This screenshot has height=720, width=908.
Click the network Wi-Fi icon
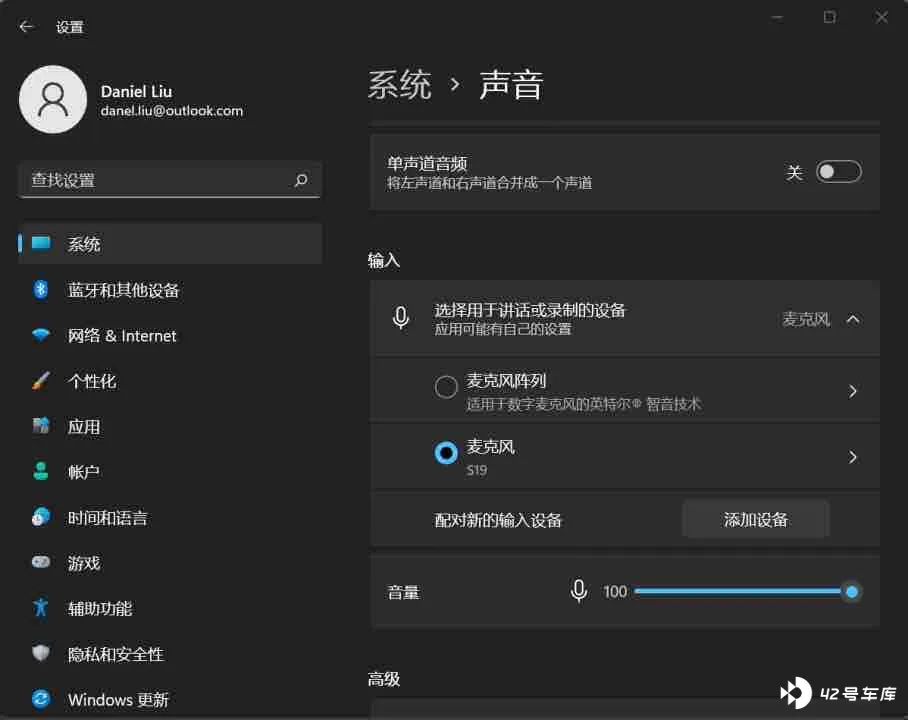coord(41,335)
